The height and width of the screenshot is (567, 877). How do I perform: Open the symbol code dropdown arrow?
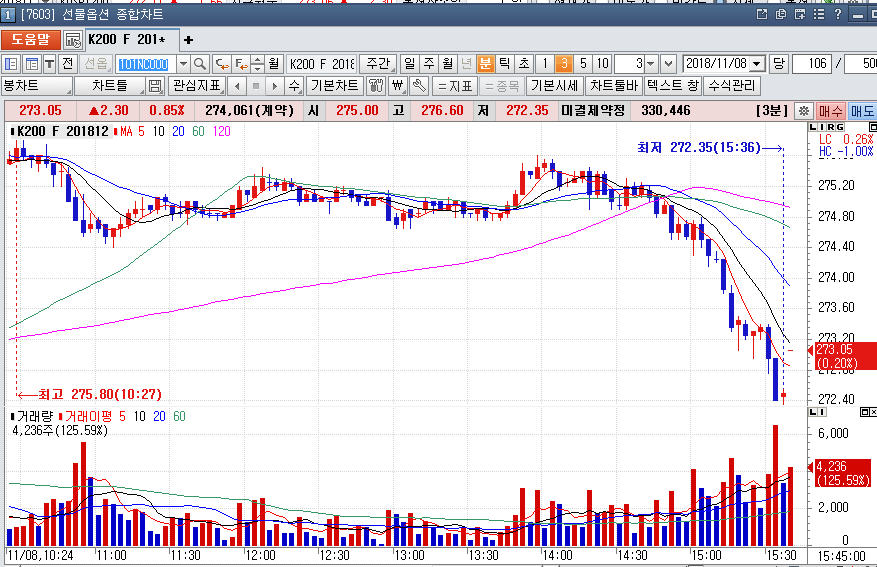(181, 63)
